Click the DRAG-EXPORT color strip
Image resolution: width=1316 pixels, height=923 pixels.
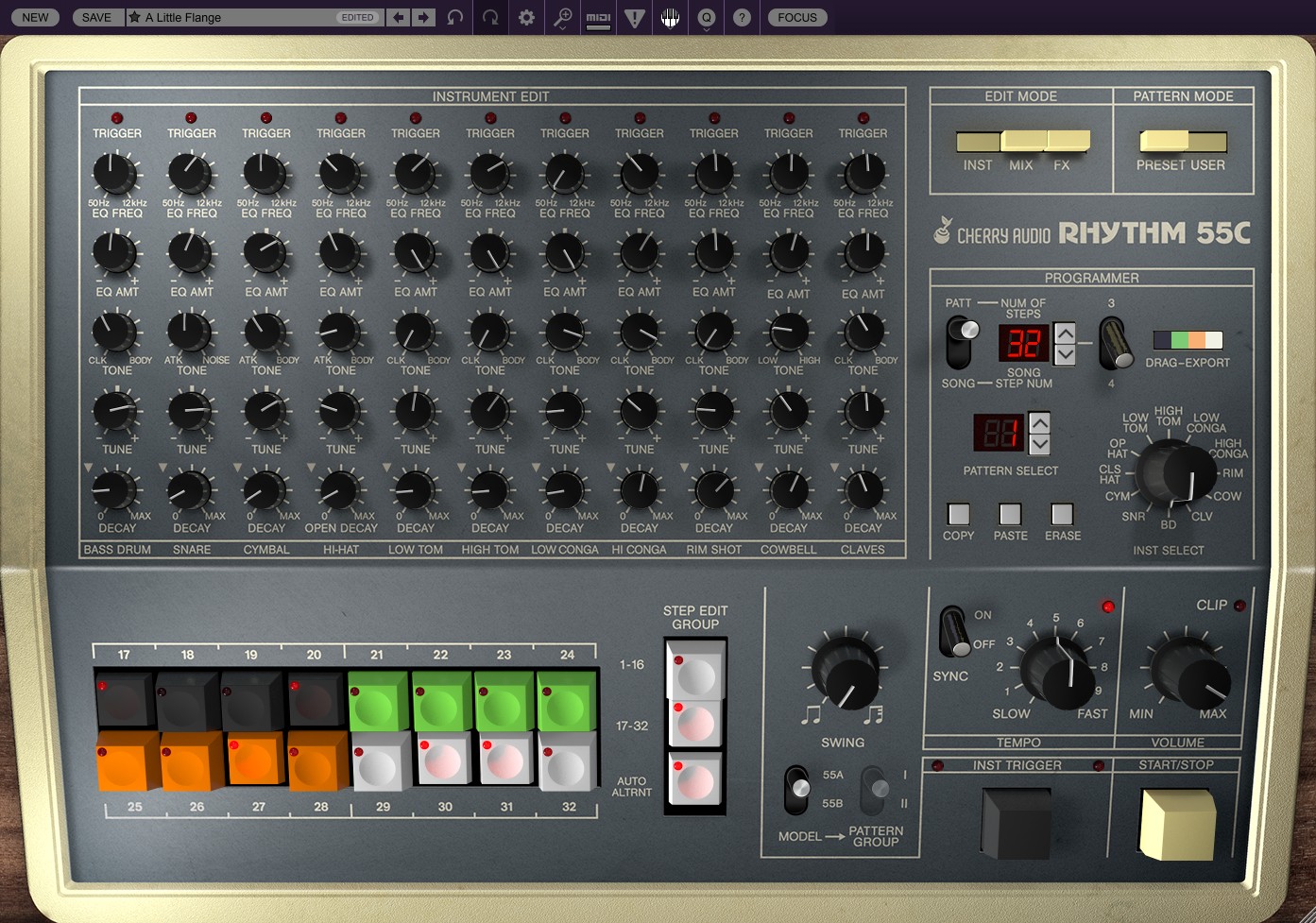pos(1188,340)
